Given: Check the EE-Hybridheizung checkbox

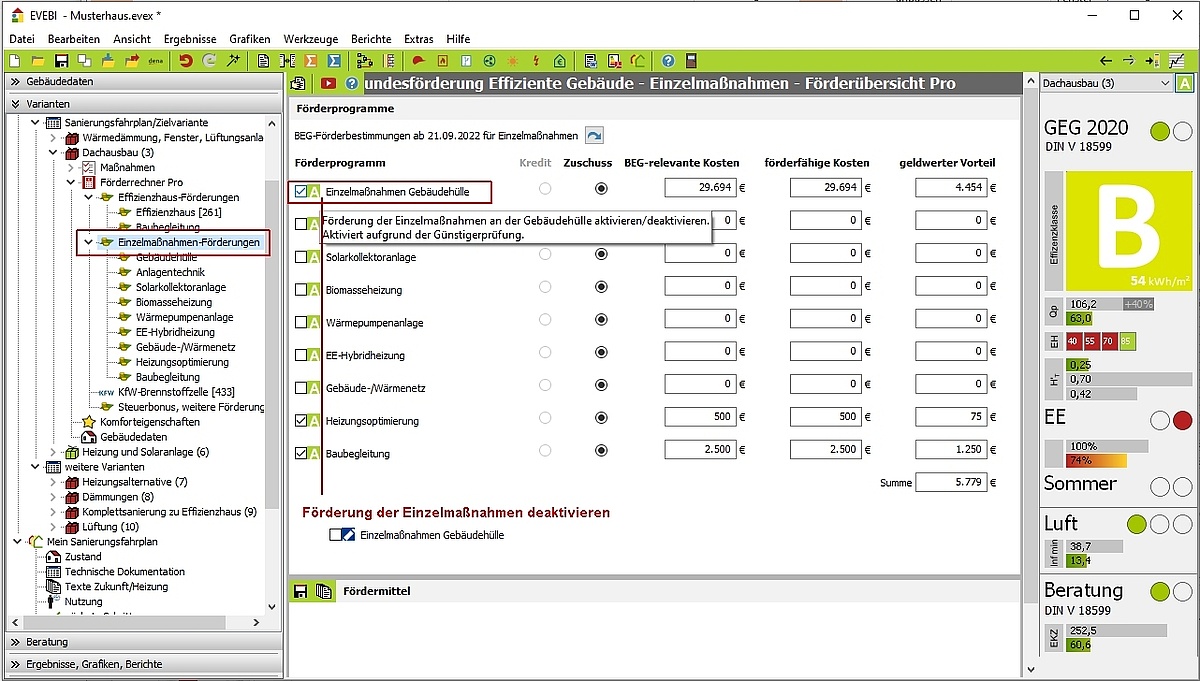Looking at the screenshot, I should coord(301,355).
